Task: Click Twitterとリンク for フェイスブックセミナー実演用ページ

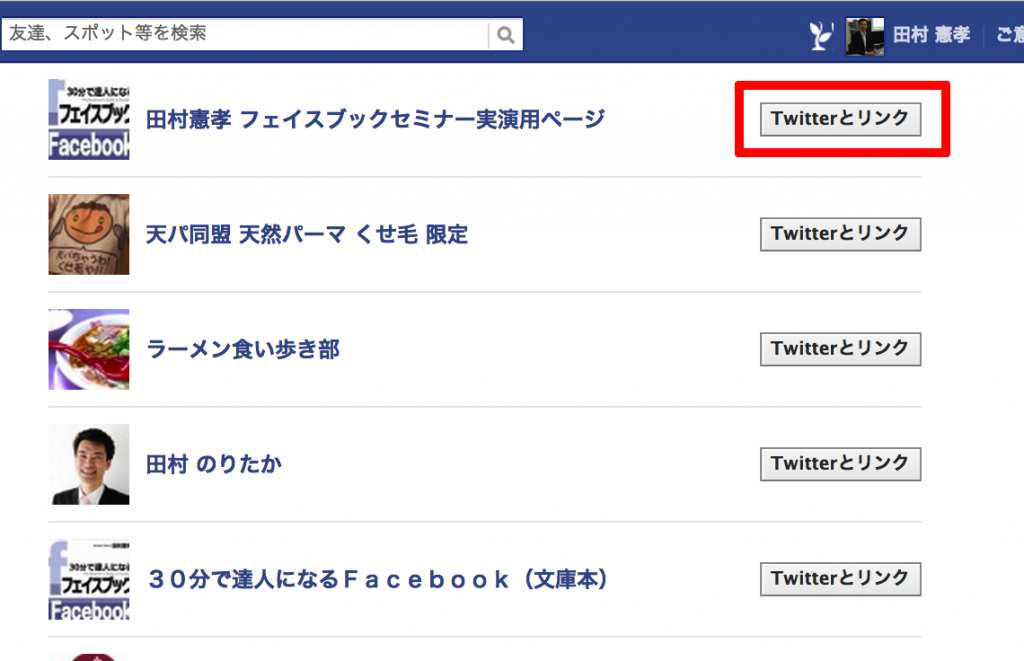Action: click(x=840, y=119)
